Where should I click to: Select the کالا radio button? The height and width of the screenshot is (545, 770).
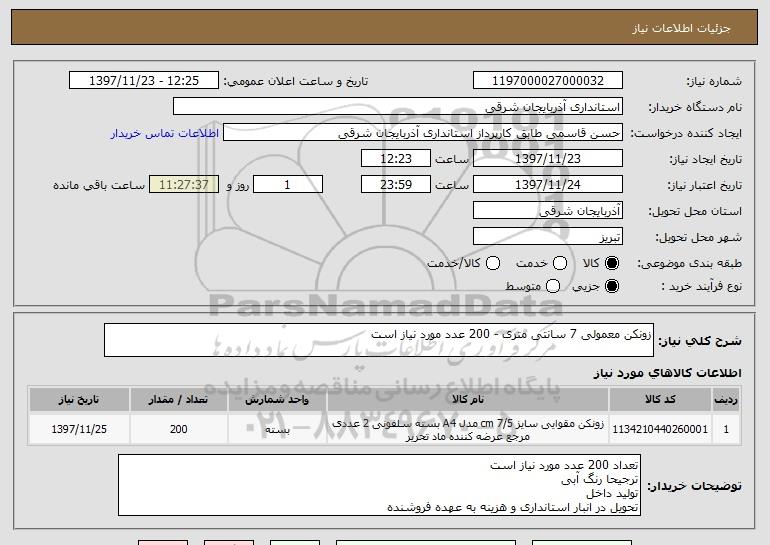pos(612,263)
